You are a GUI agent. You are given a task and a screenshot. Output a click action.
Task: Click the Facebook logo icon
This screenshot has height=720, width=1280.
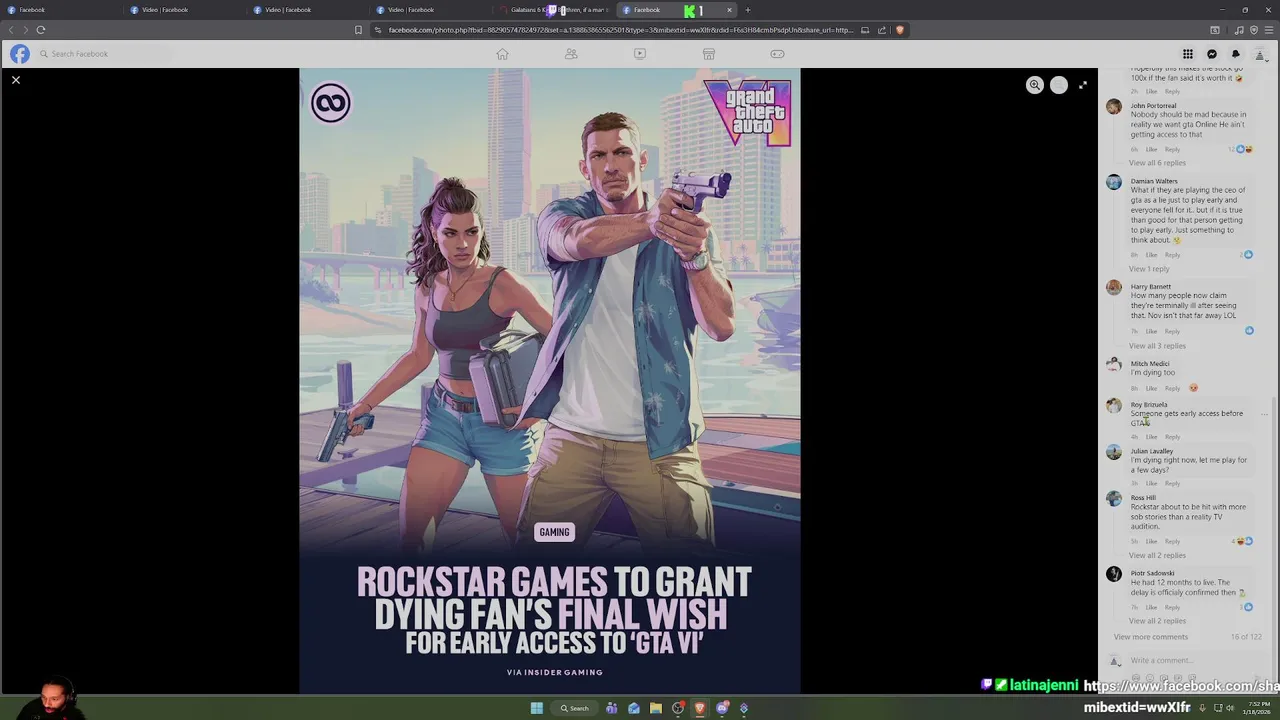(x=20, y=54)
